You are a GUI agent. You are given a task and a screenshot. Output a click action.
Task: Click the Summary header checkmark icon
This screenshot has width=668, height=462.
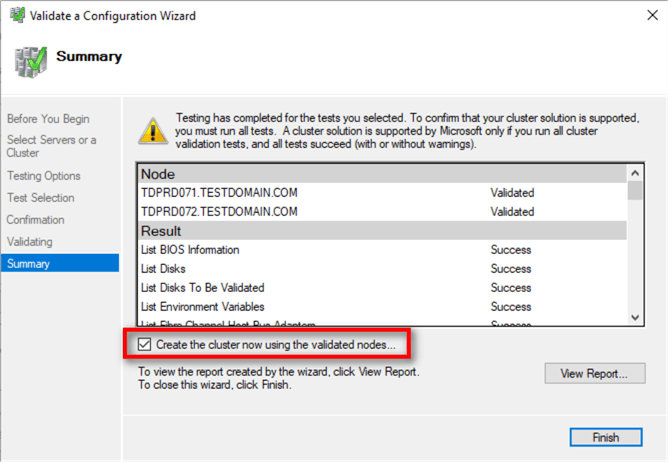(x=28, y=60)
